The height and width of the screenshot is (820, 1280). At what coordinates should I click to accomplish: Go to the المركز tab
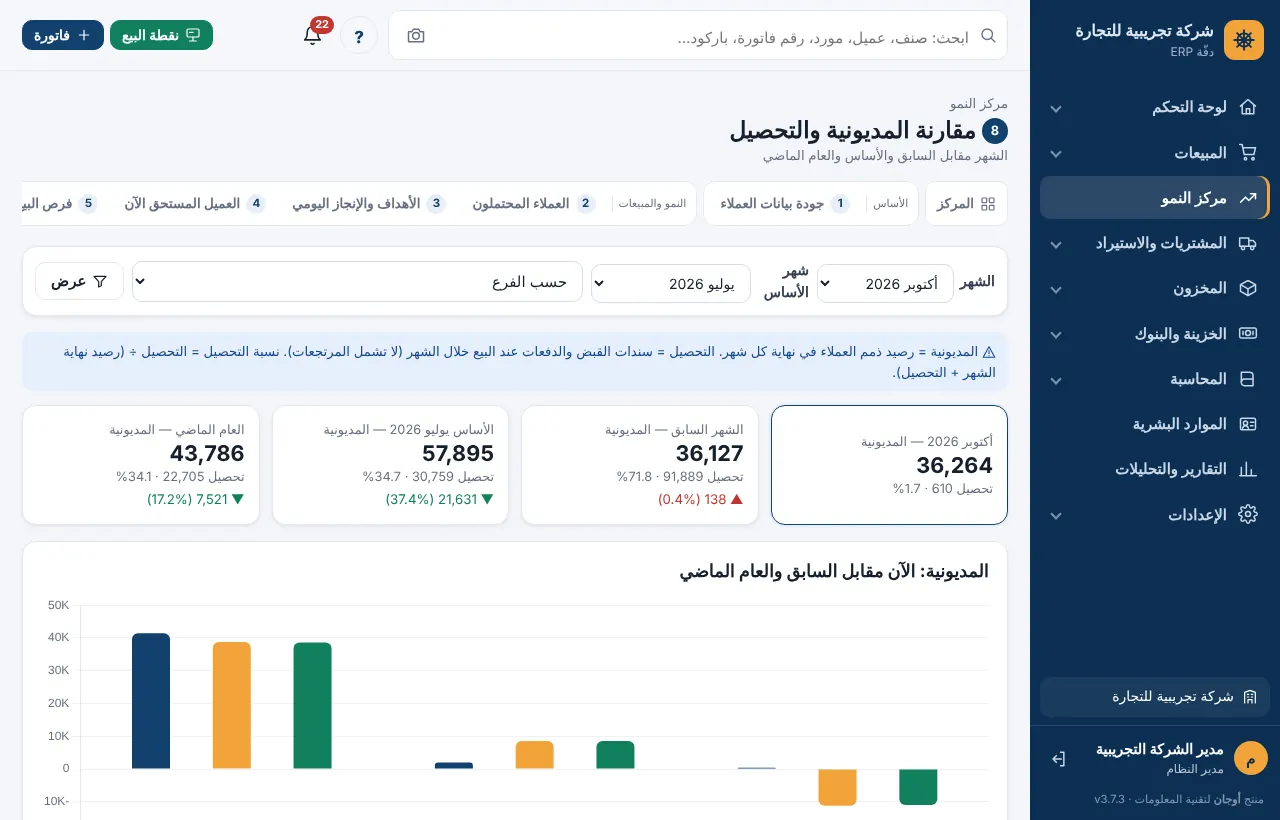pyautogui.click(x=966, y=204)
